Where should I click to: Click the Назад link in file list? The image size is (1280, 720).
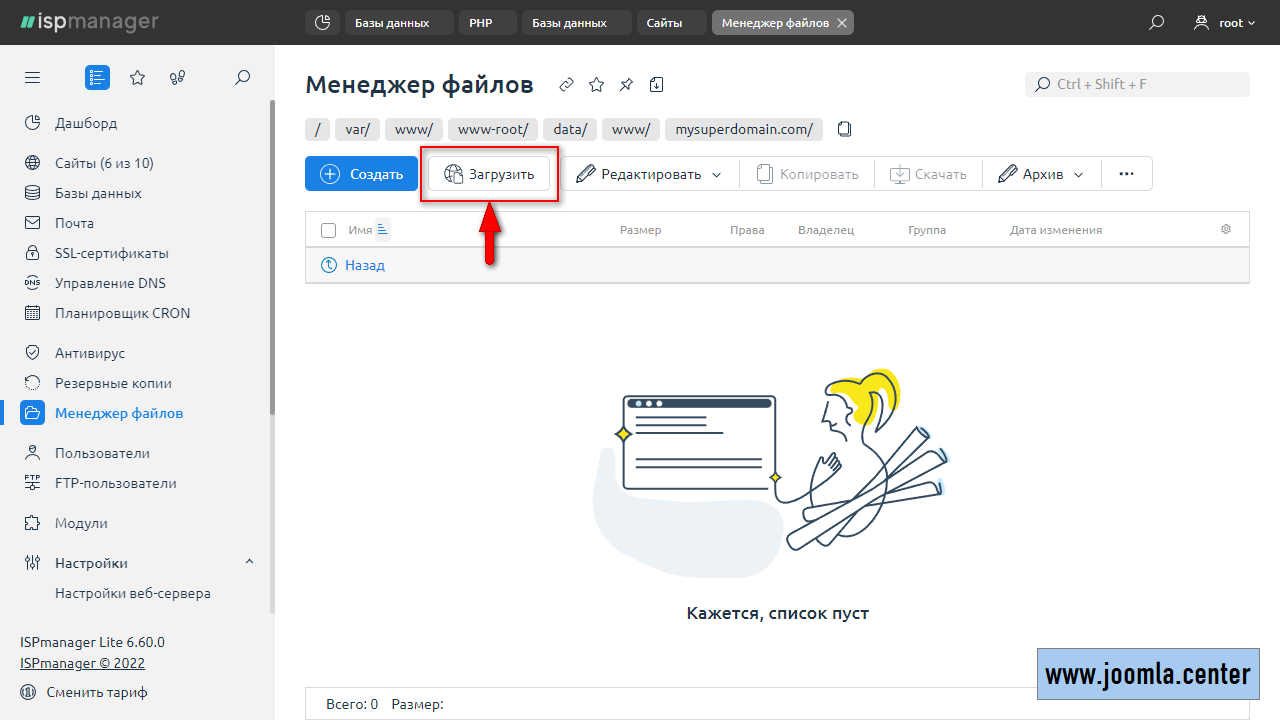[364, 265]
